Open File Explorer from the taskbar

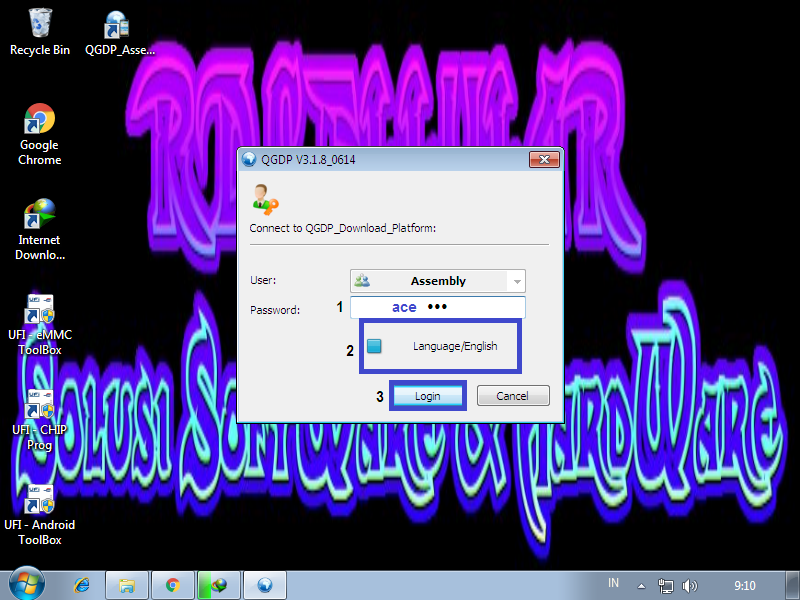click(127, 585)
